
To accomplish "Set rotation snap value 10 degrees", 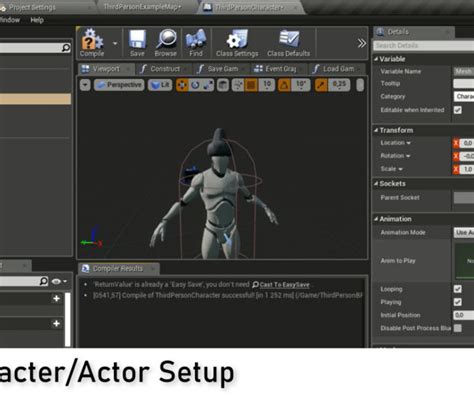I will coord(301,85).
